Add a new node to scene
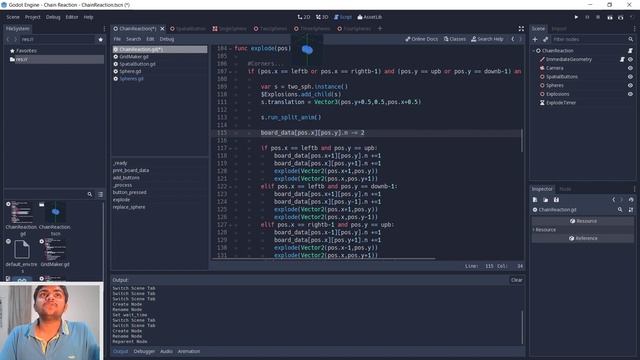640x360 pixels. pyautogui.click(x=535, y=39)
